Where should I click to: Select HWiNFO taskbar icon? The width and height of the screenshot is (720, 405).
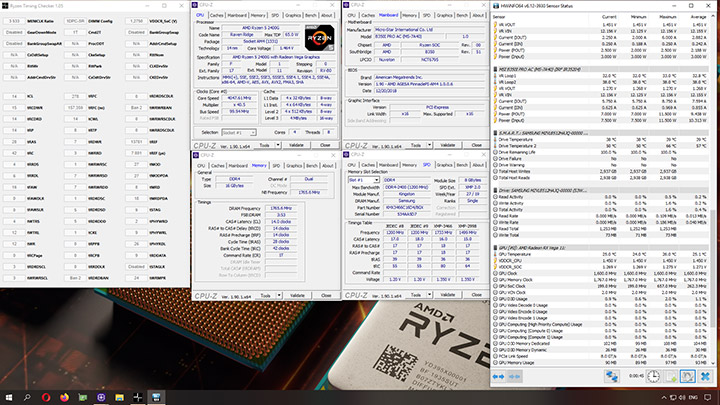[156, 397]
